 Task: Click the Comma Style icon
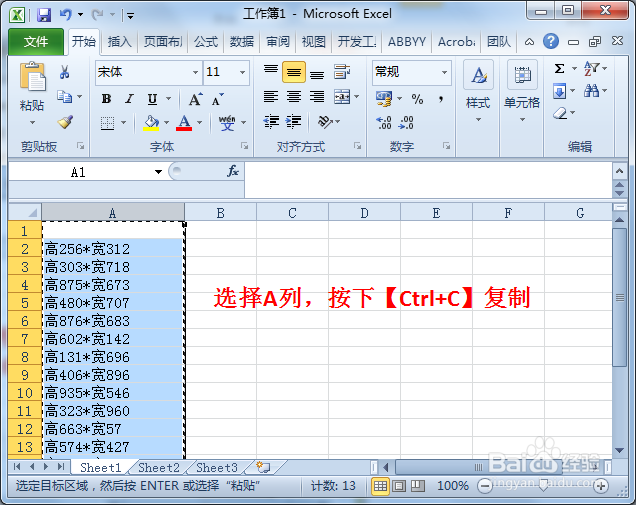(x=441, y=99)
